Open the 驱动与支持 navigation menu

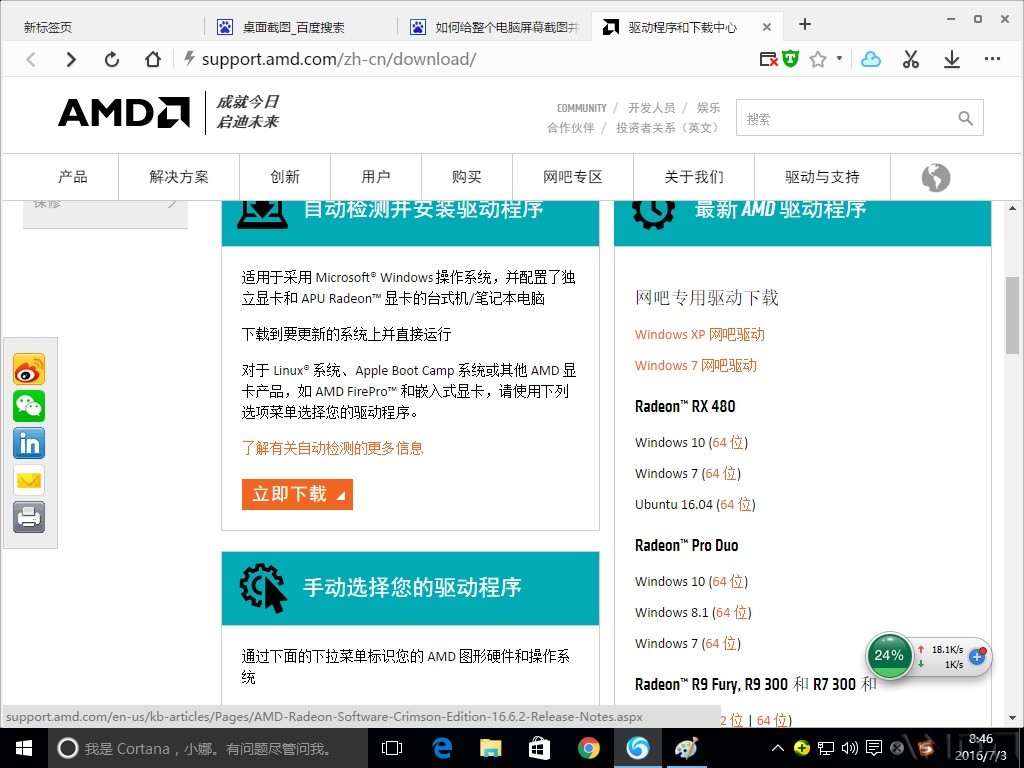pos(822,177)
